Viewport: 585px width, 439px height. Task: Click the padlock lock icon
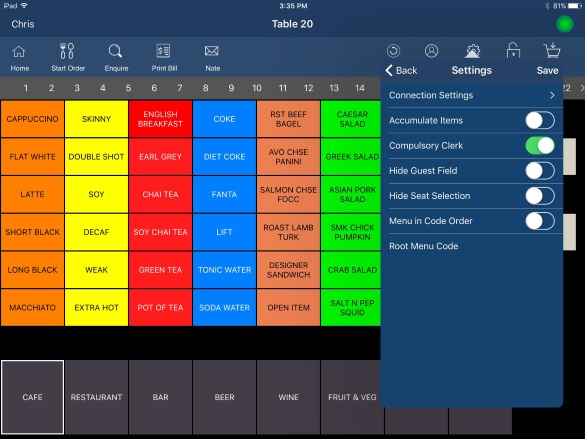pos(513,50)
